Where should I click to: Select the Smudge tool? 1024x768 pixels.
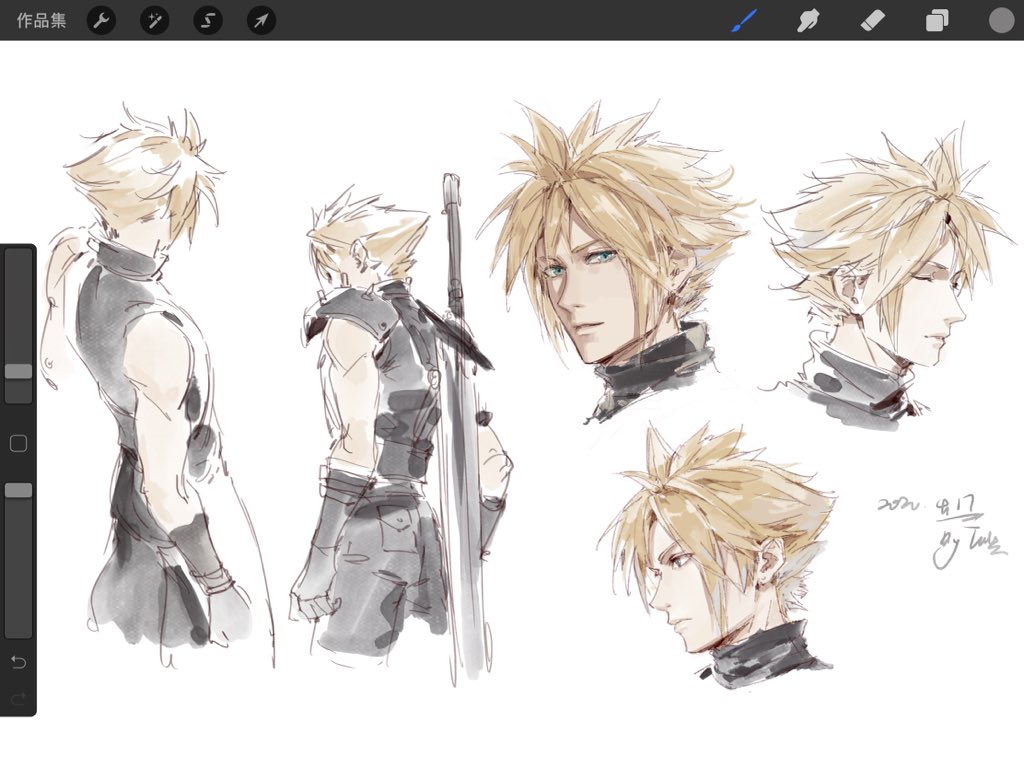click(x=808, y=21)
